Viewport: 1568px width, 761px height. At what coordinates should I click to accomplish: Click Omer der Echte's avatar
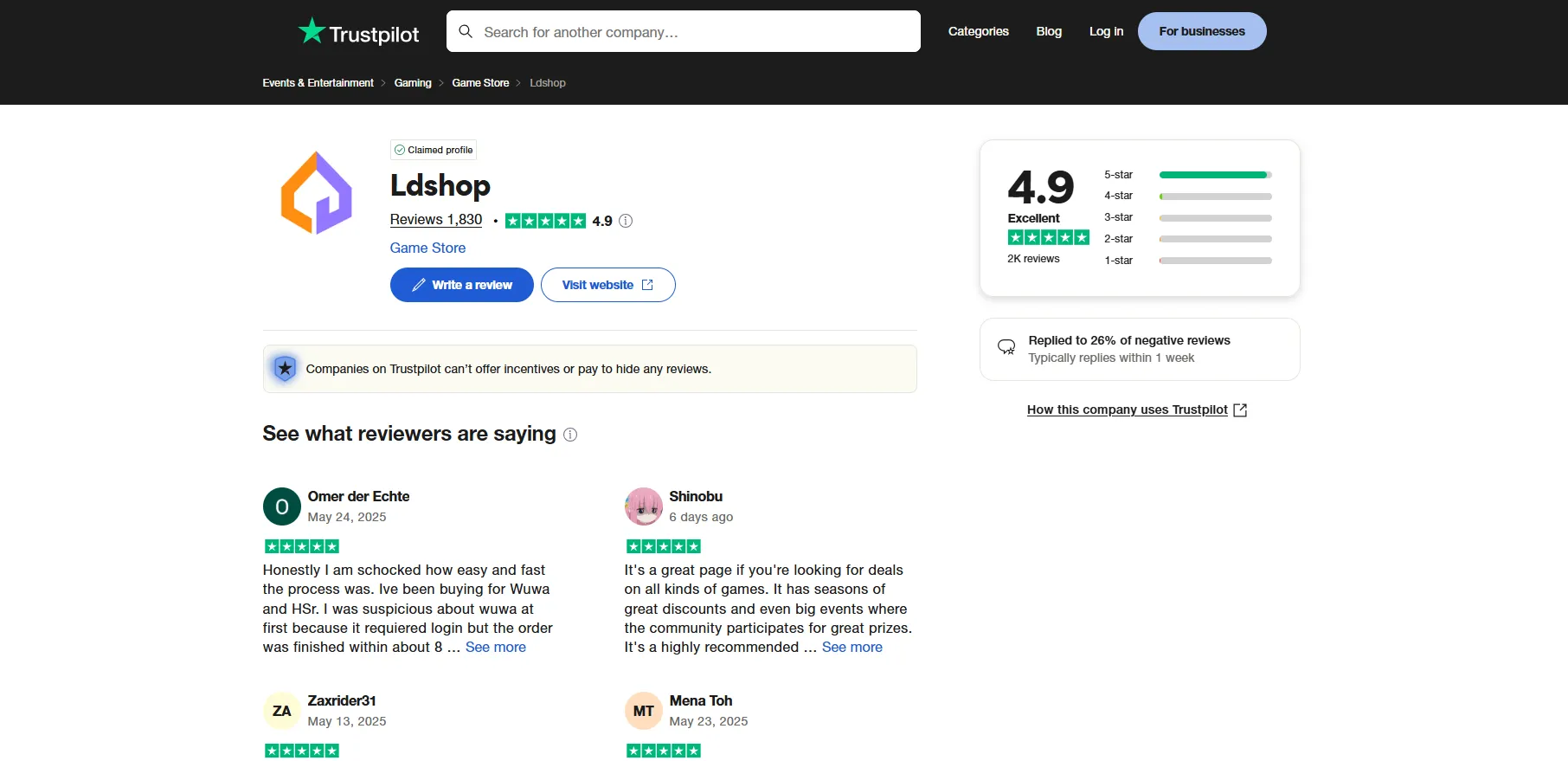coord(281,506)
